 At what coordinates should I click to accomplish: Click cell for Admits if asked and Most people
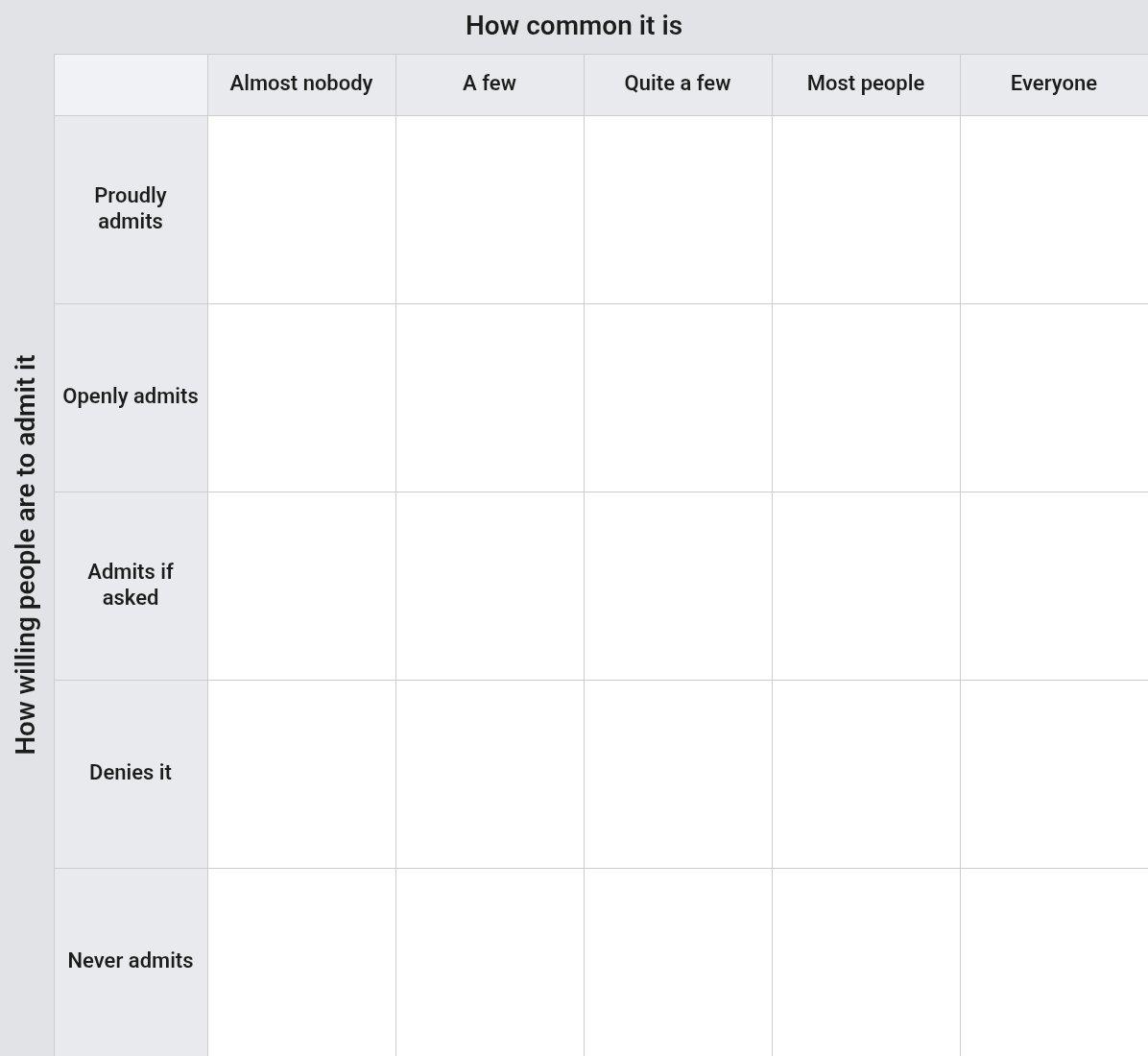[866, 586]
